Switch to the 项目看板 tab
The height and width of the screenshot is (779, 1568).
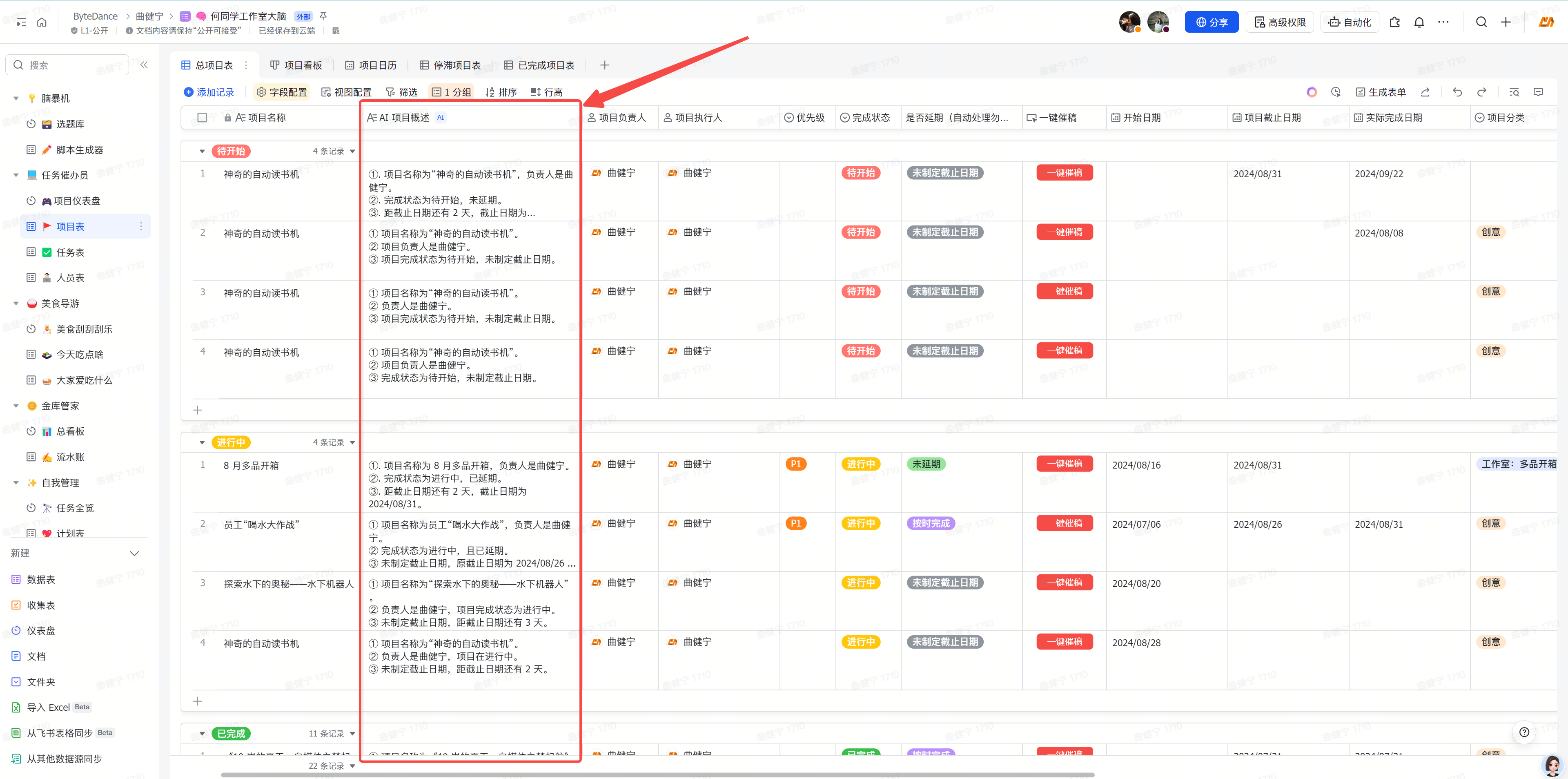click(296, 65)
